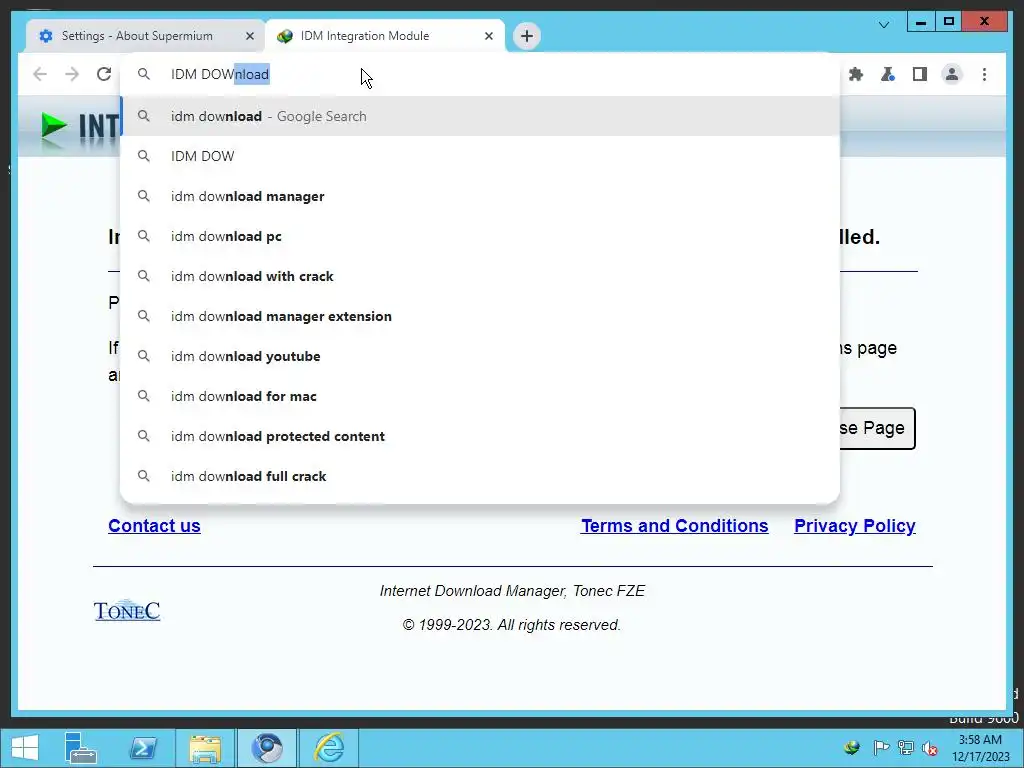1024x768 pixels.
Task: Click the Tonec logo
Action: tap(127, 610)
